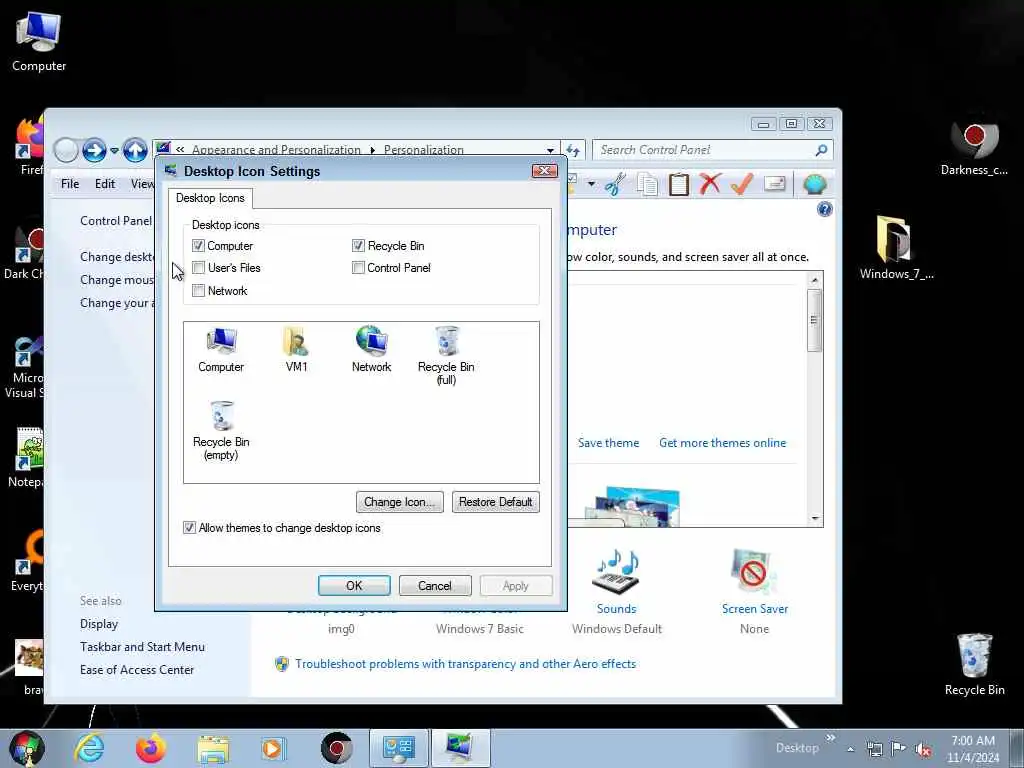This screenshot has width=1024, height=768.
Task: Click the Change Icon... button
Action: tap(400, 502)
